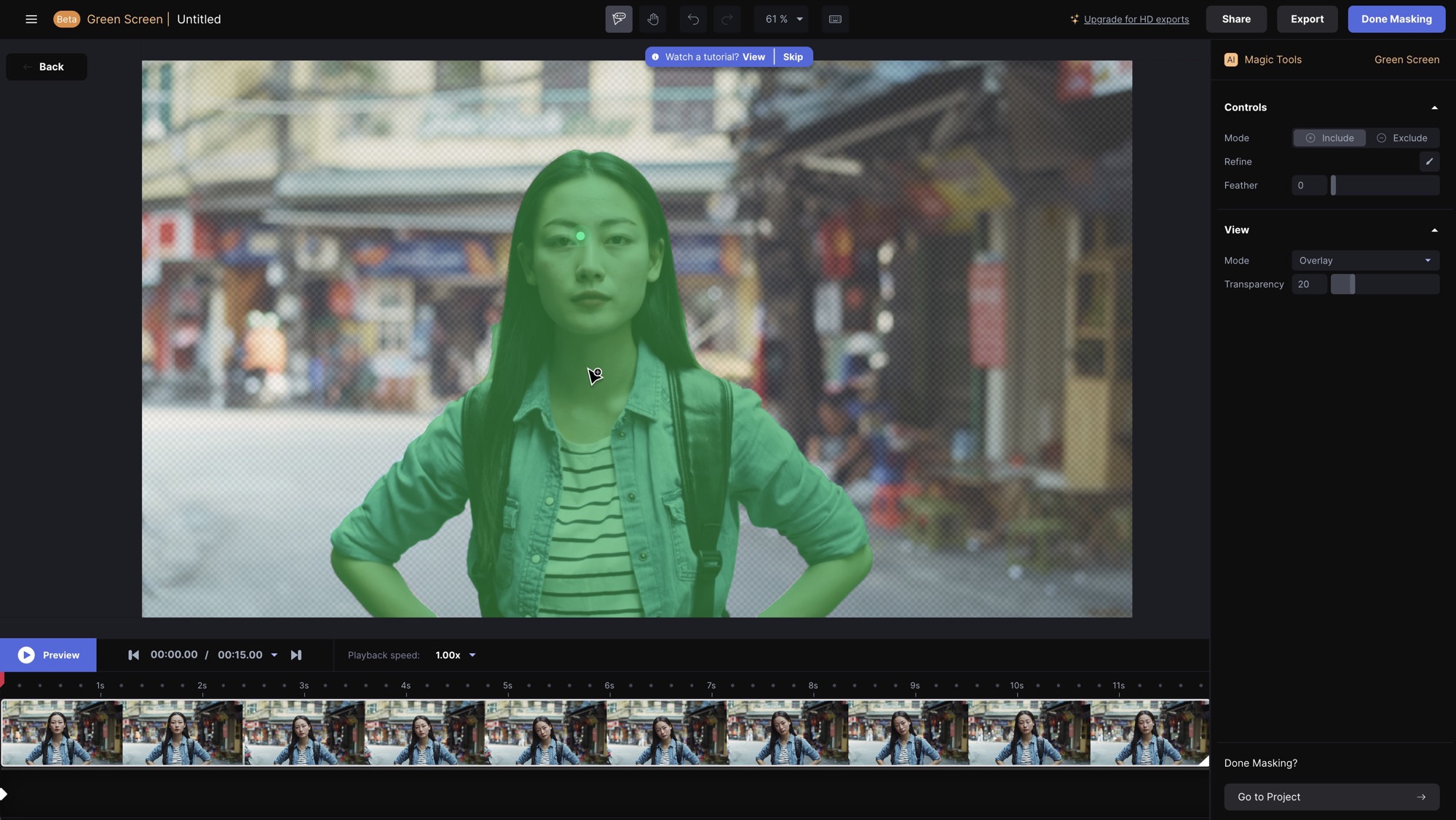Click the red playhead marker at timeline start
The width and height of the screenshot is (1456, 820).
pos(2,679)
